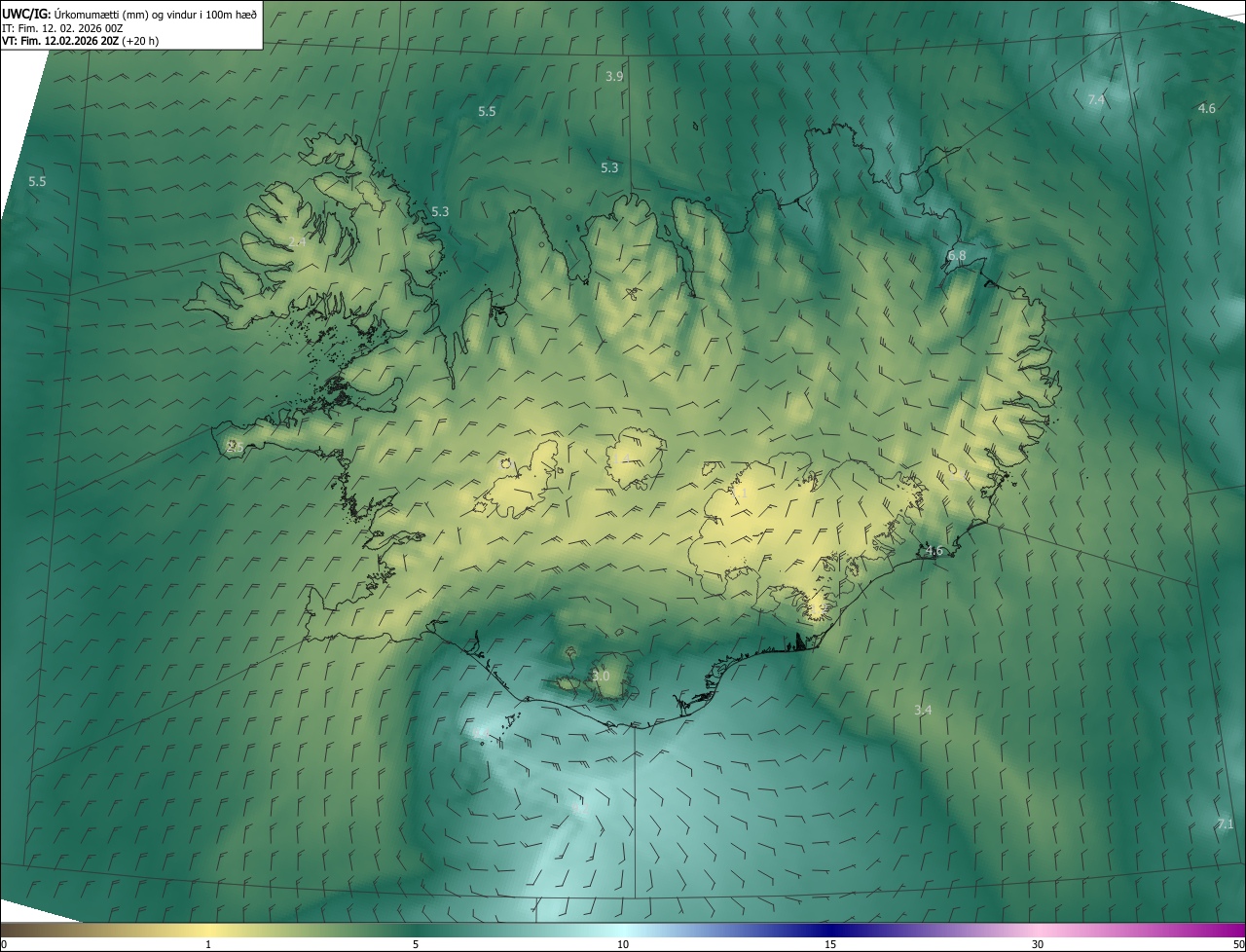Click the 10 tick on the colour scale
Viewport: 1246px width, 952px height.
click(623, 944)
